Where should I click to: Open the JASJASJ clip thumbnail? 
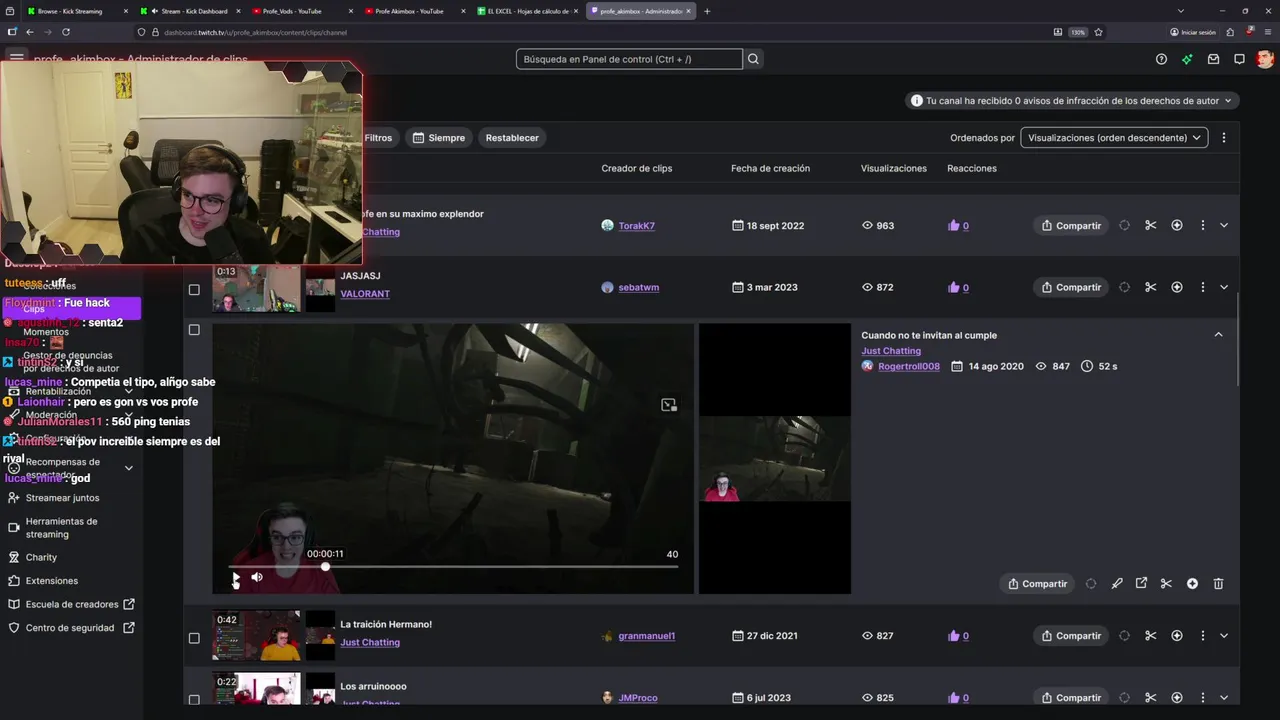(256, 288)
